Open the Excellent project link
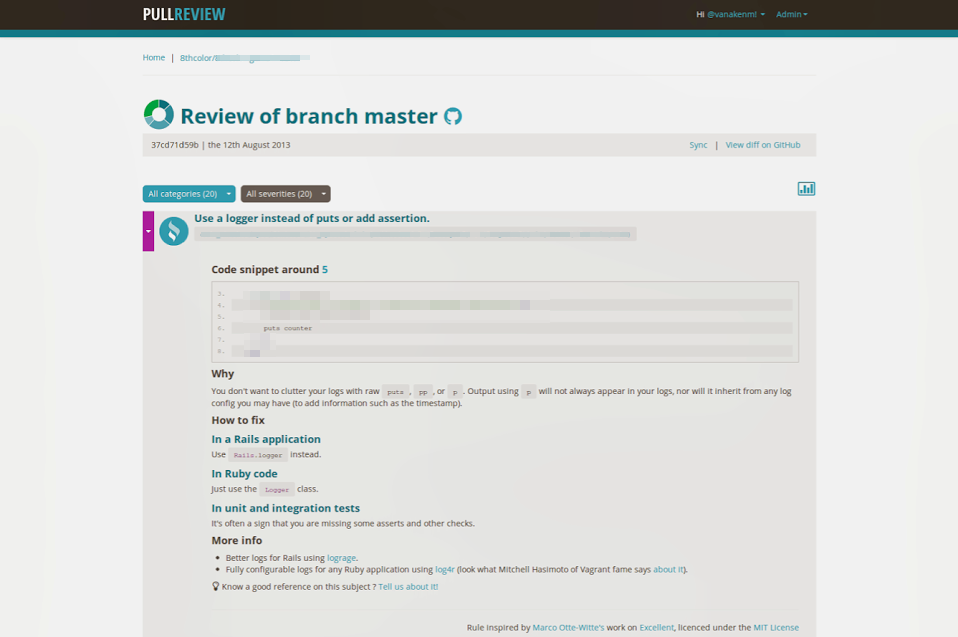This screenshot has width=958, height=637. pos(656,627)
